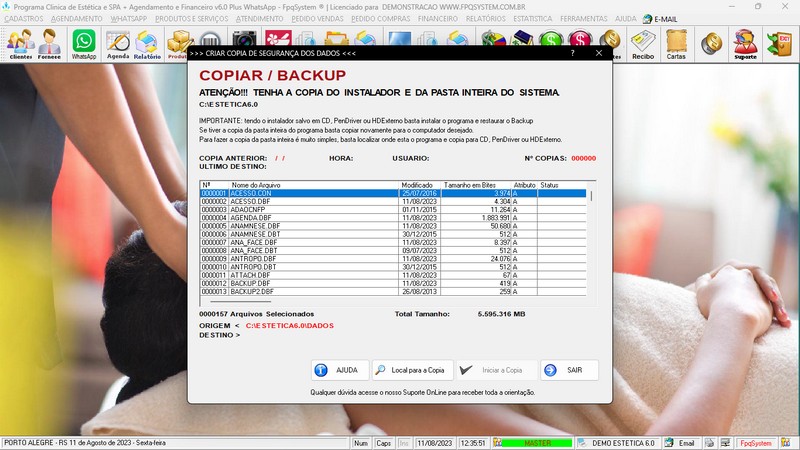Viewport: 800px width, 450px height.
Task: Open the Cartas toolbar icon
Action: pyautogui.click(x=676, y=44)
